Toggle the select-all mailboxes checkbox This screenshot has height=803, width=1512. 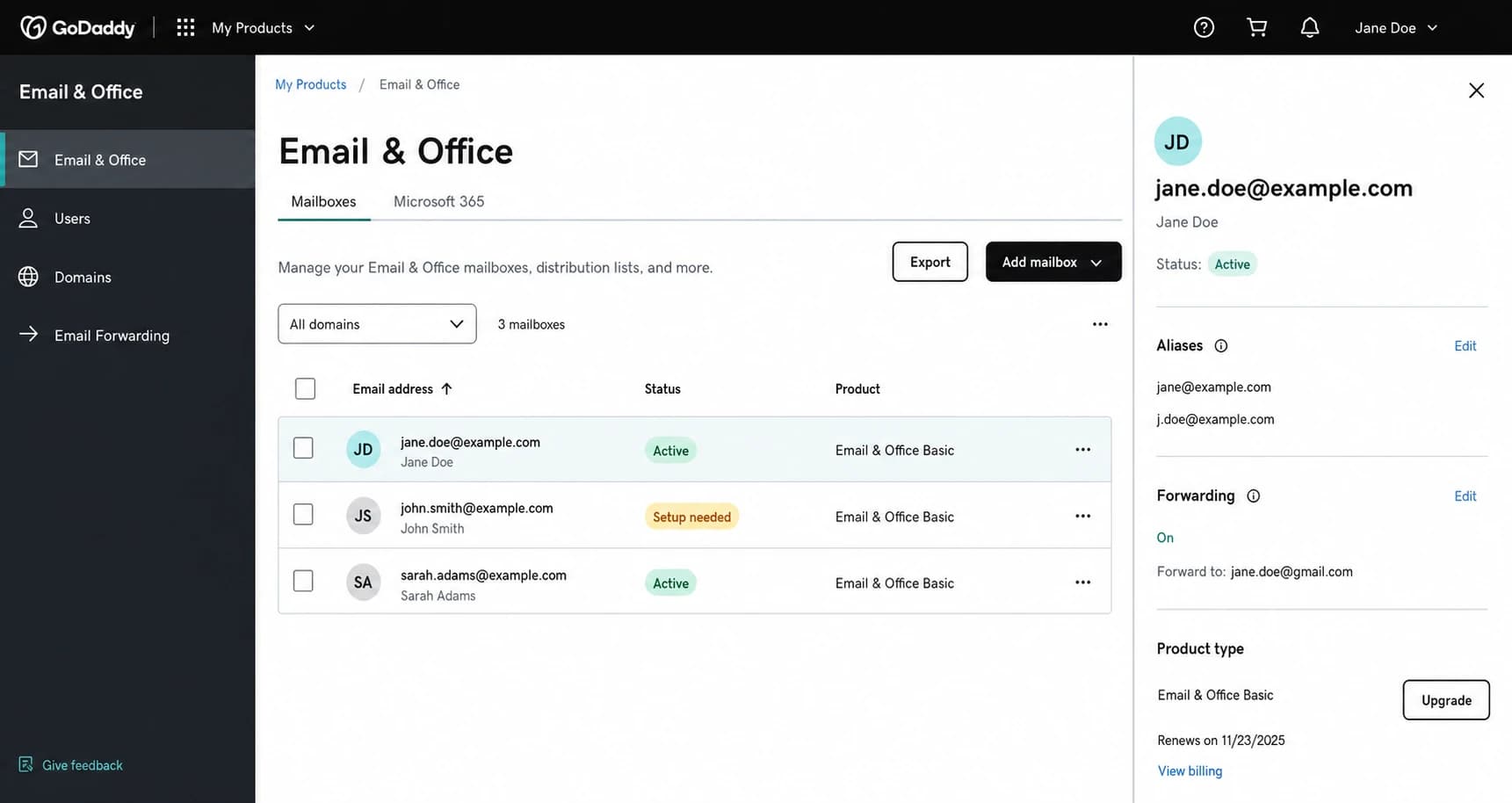pos(305,388)
